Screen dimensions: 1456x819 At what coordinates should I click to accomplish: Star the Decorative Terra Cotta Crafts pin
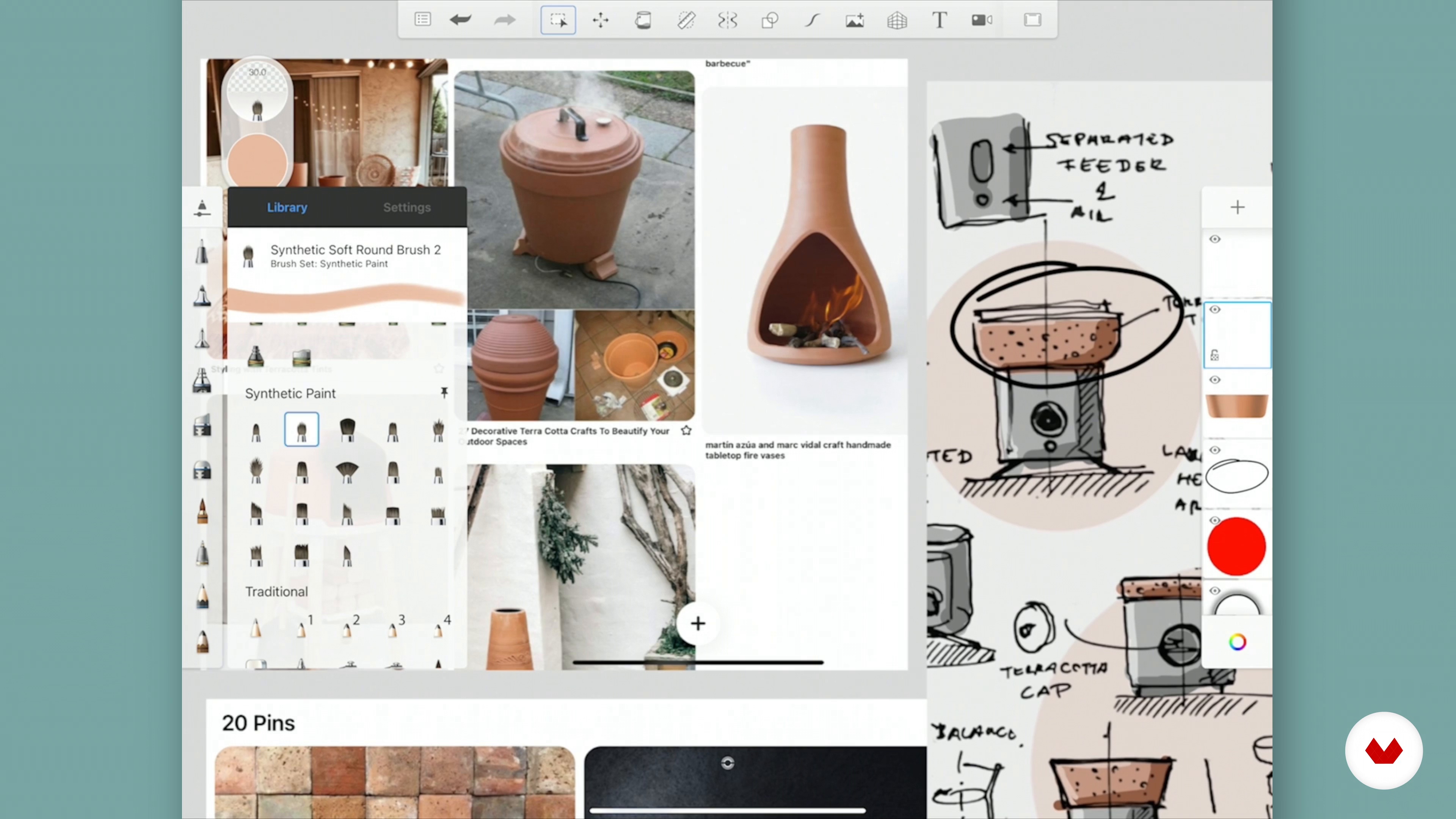click(686, 431)
